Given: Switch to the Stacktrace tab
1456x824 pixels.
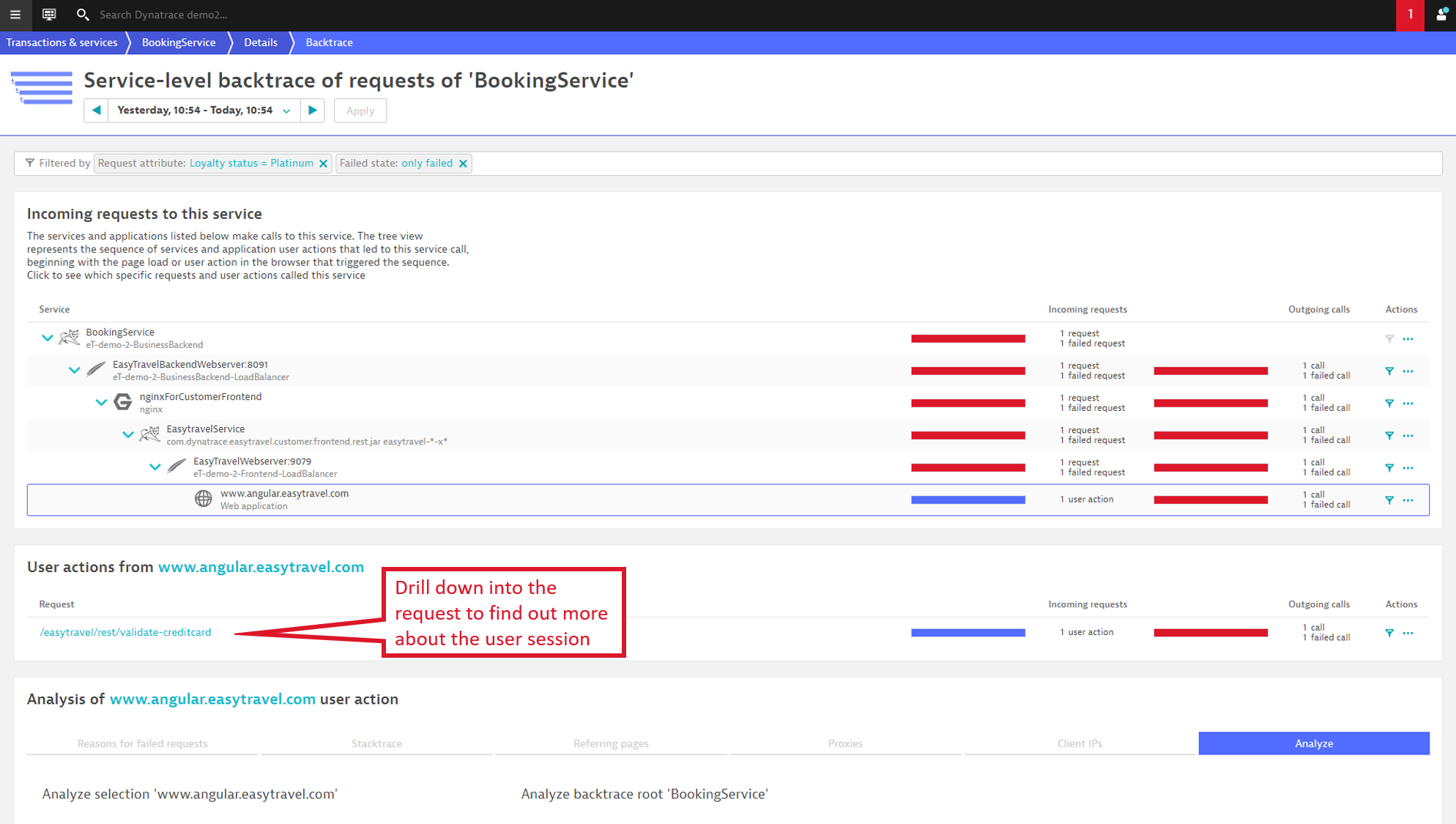Looking at the screenshot, I should 376,743.
